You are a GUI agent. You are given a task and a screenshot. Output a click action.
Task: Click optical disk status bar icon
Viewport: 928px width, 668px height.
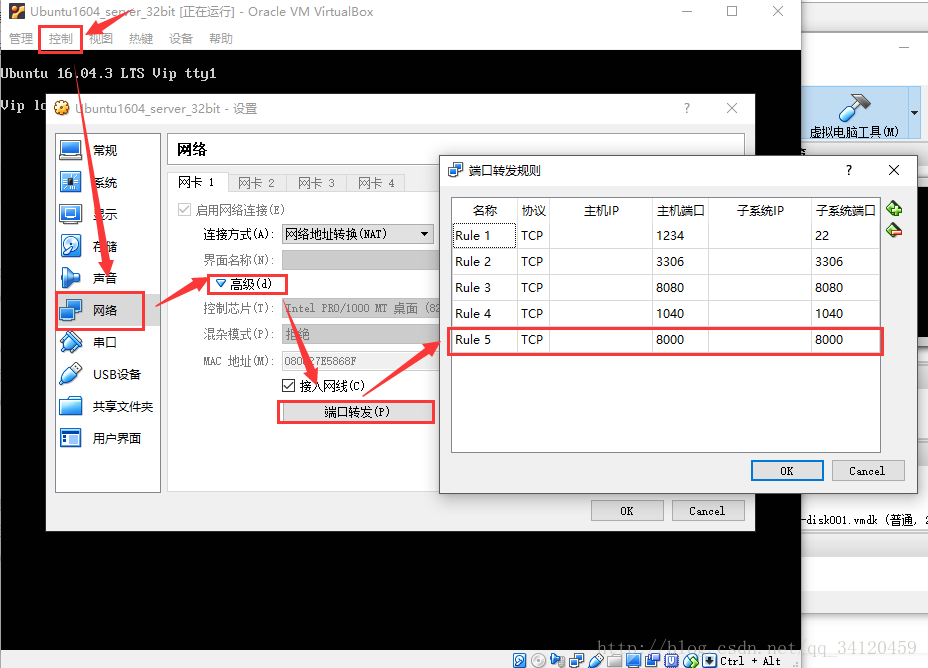(x=539, y=660)
